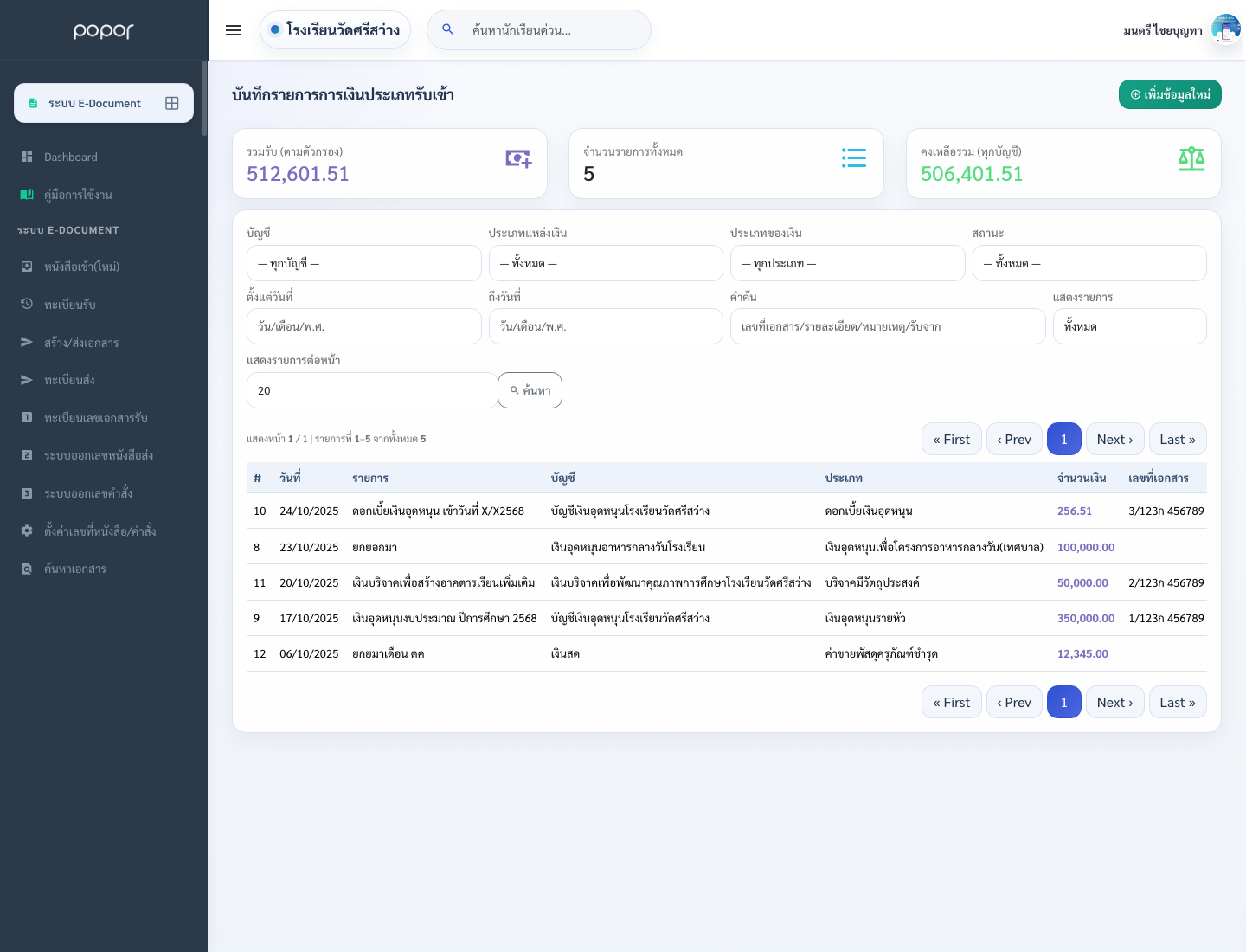Click the คำค้น keyword input field

[x=888, y=326]
